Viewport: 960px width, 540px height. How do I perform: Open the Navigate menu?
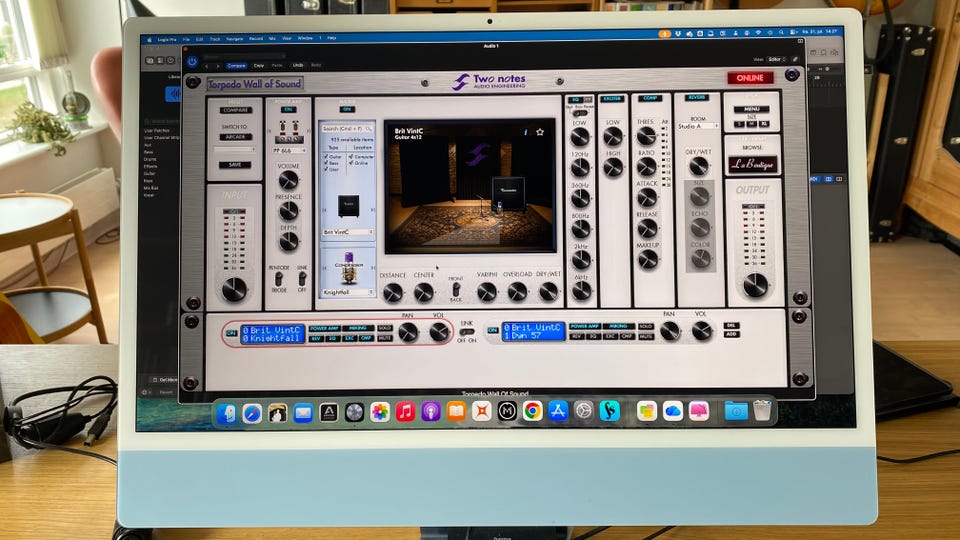234,39
